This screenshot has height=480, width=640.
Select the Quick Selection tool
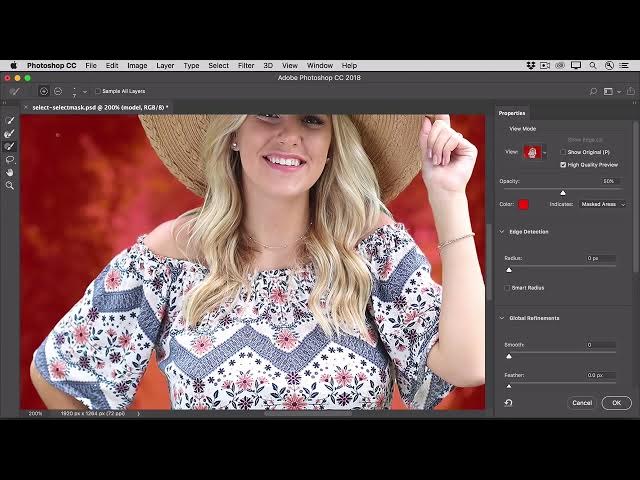pos(10,120)
